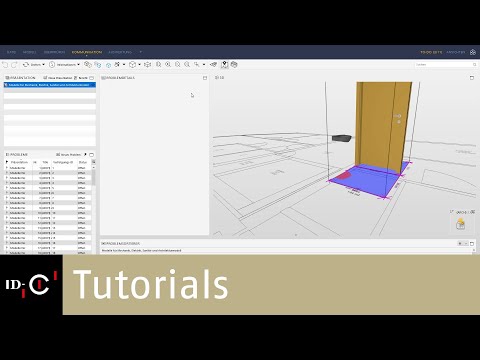Select the highlighted blue presentation row

pos(50,85)
